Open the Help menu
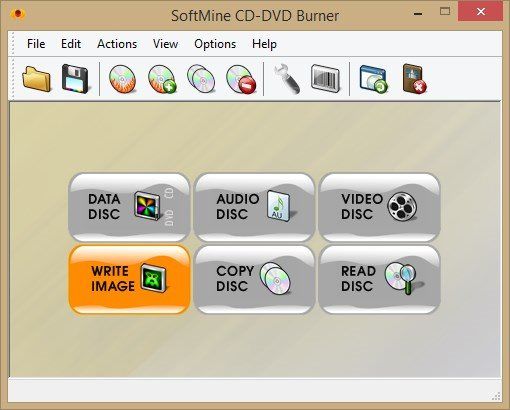This screenshot has height=410, width=510. point(264,44)
